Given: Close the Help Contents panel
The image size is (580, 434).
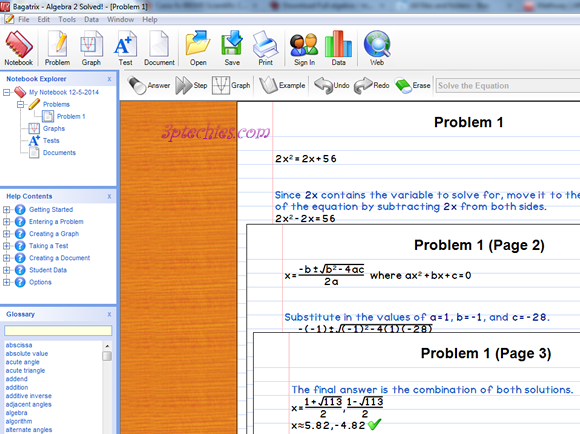Looking at the screenshot, I should point(109,196).
